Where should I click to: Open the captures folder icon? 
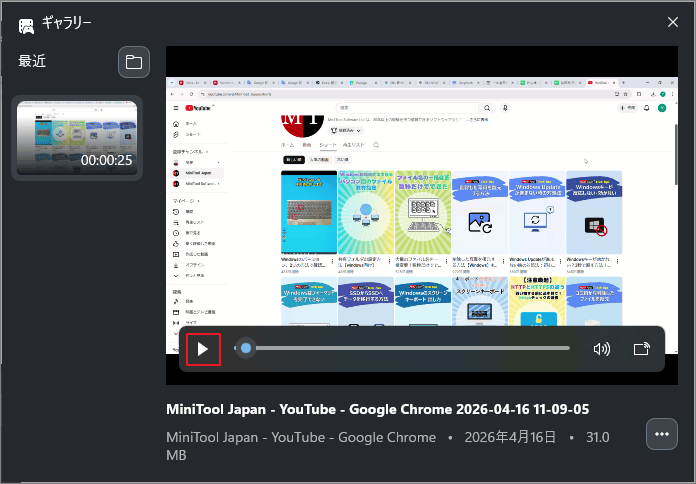[134, 62]
